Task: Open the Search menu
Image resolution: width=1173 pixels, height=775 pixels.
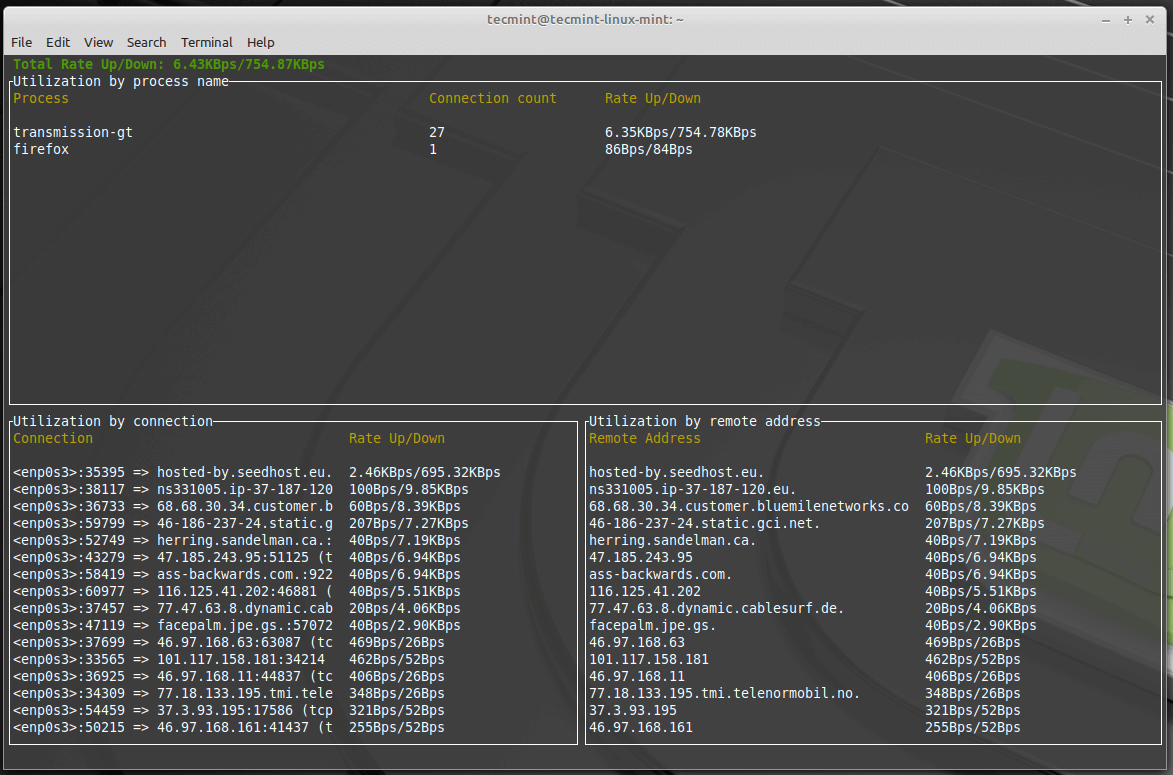Action: click(x=146, y=42)
